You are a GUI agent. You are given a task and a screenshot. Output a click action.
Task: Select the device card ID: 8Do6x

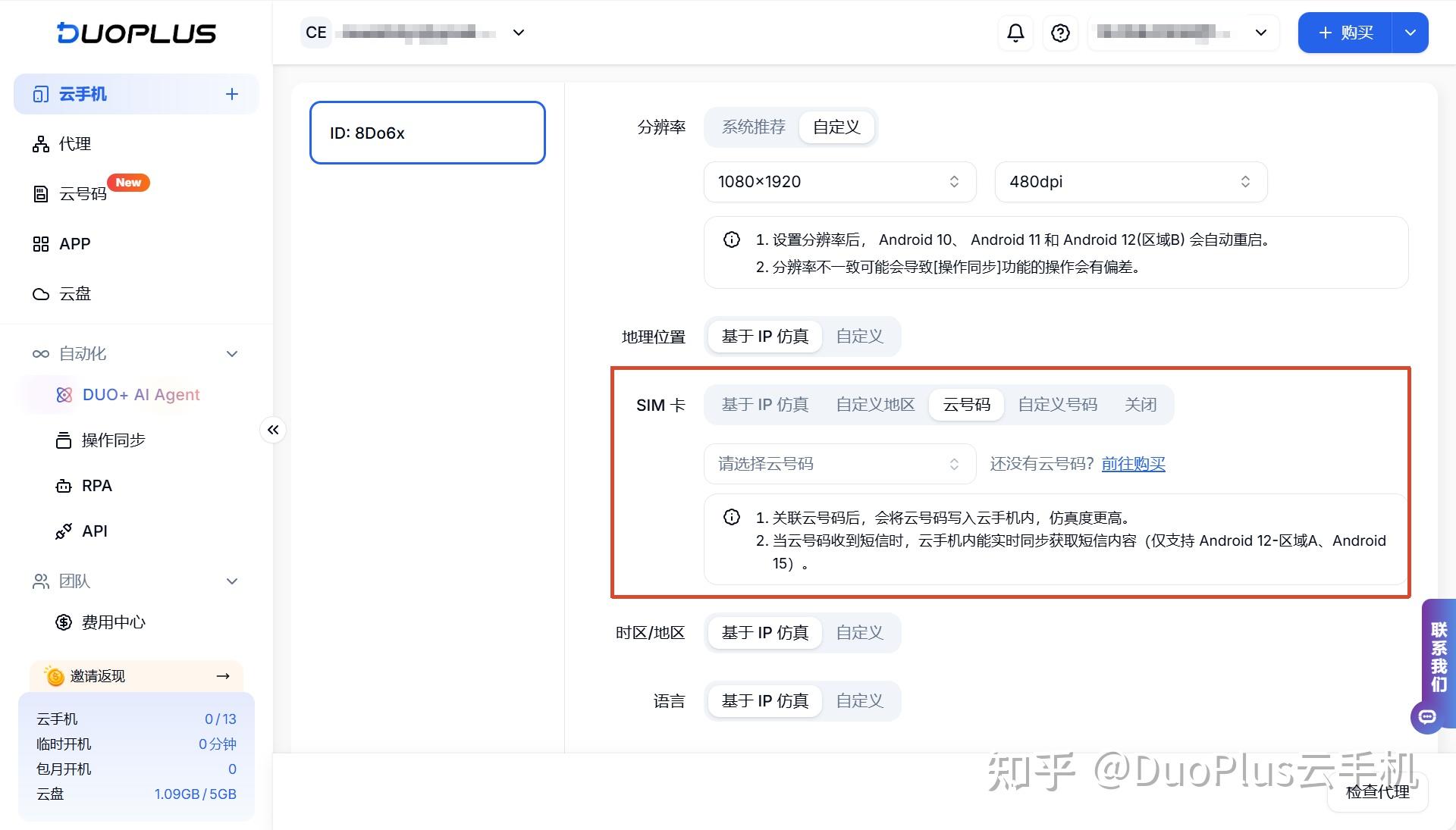(428, 133)
